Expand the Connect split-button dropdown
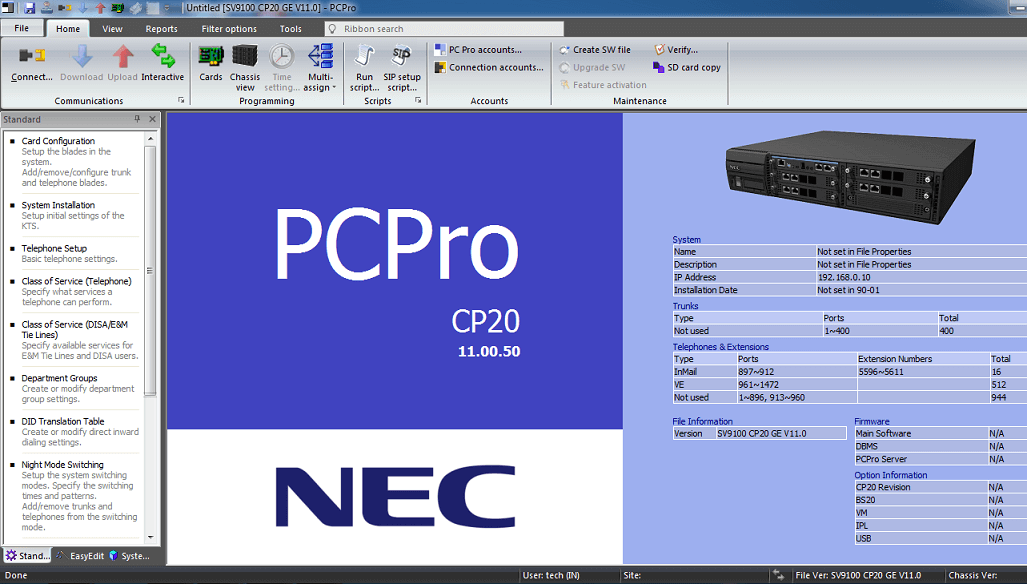 coord(31,80)
